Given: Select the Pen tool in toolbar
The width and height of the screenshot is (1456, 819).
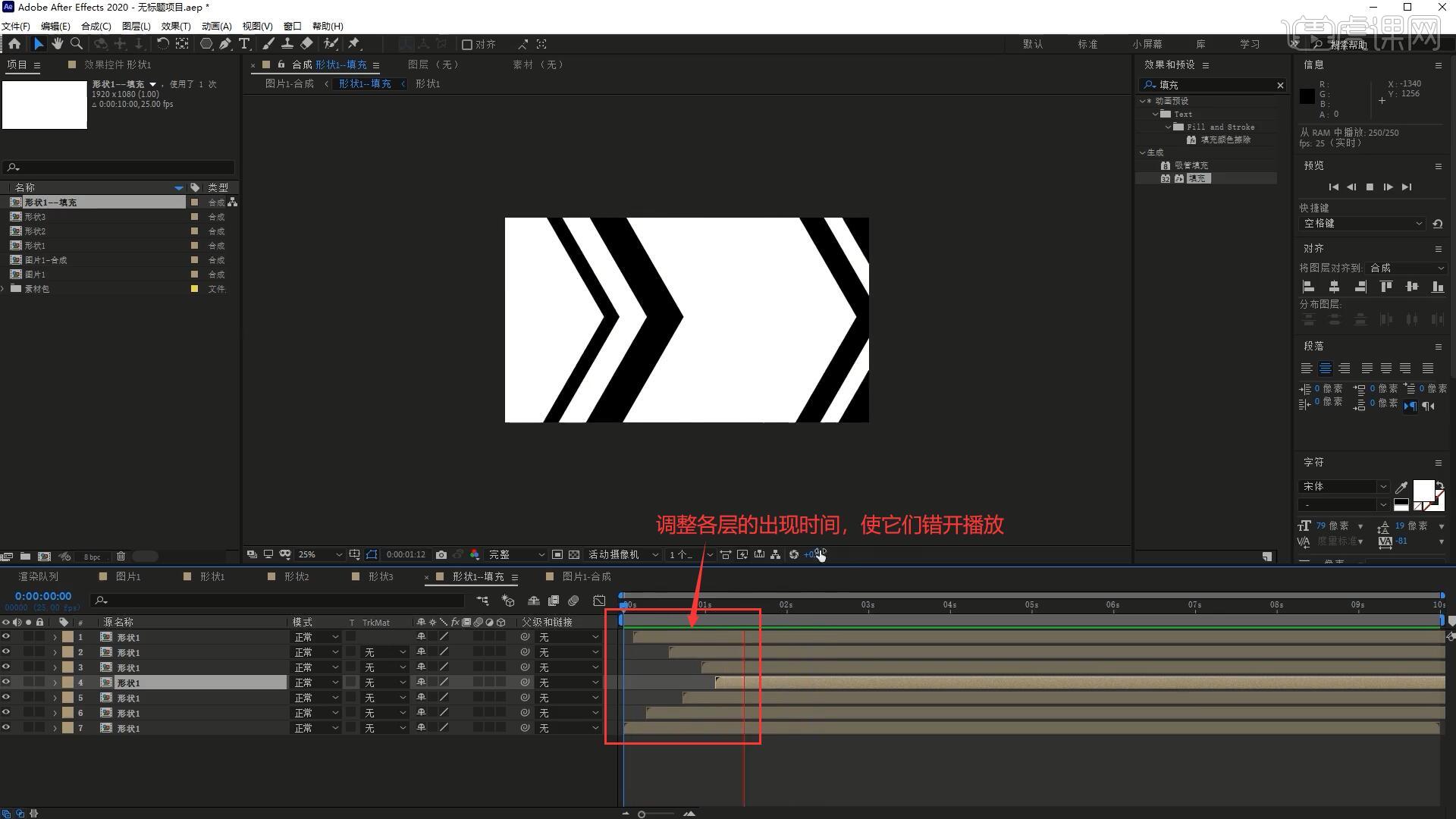Looking at the screenshot, I should point(225,44).
